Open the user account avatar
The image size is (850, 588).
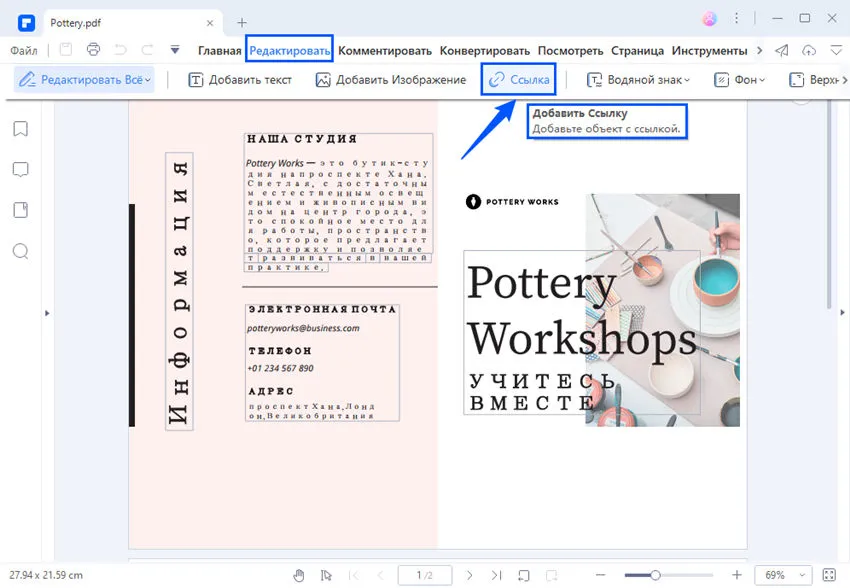[709, 18]
